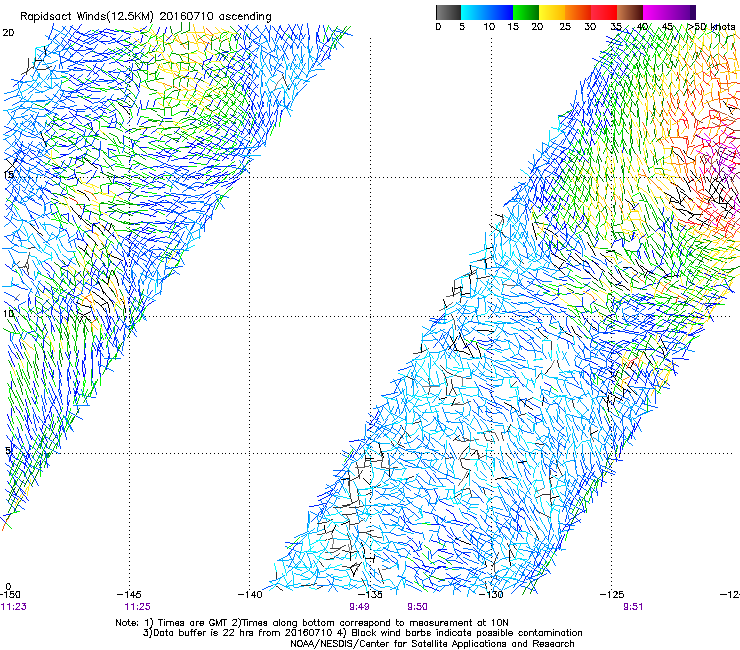Select the purple 9:50 pass time
Screen dimensions: 740x650
pyautogui.click(x=417, y=607)
